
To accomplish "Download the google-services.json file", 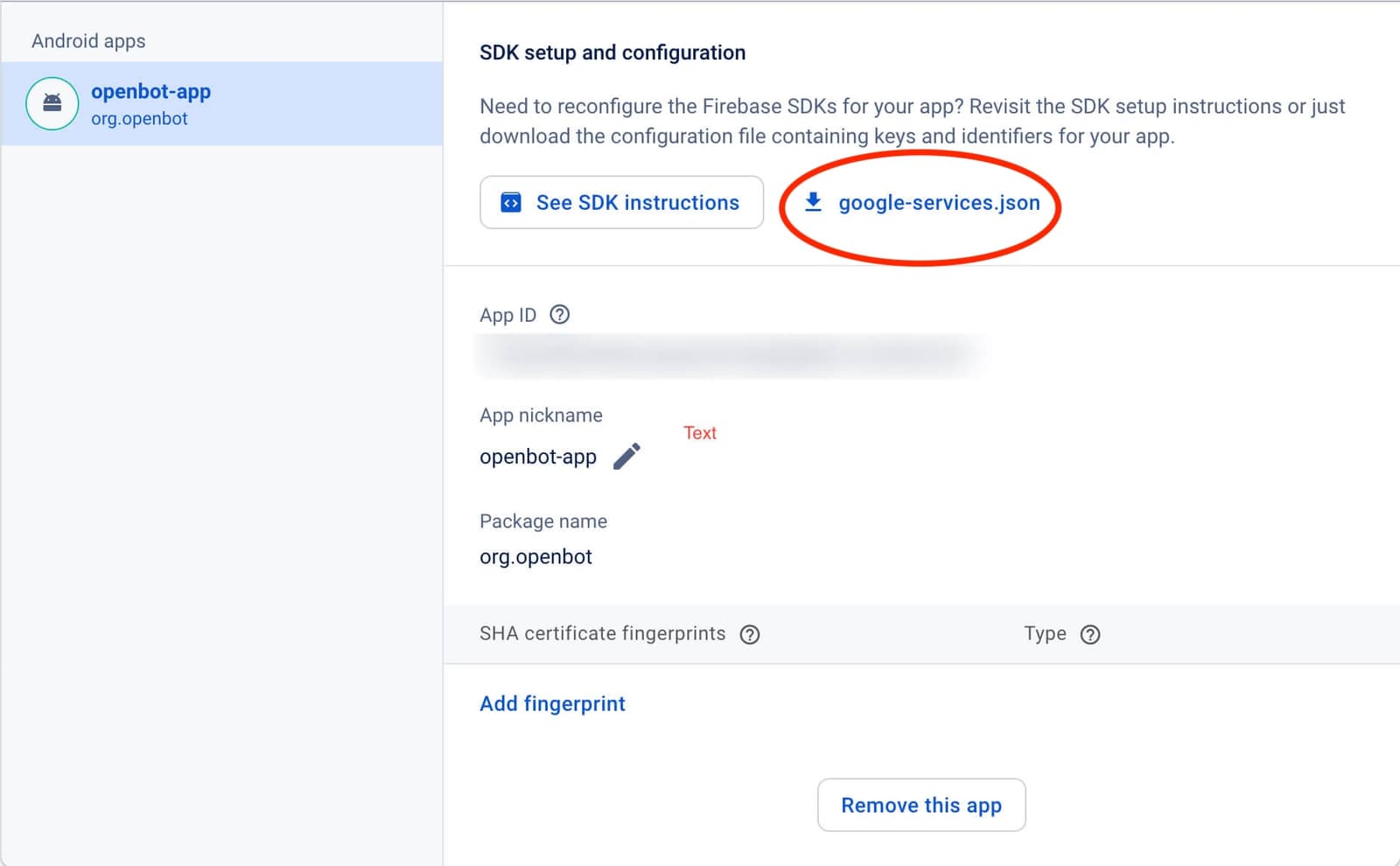I will (x=921, y=202).
